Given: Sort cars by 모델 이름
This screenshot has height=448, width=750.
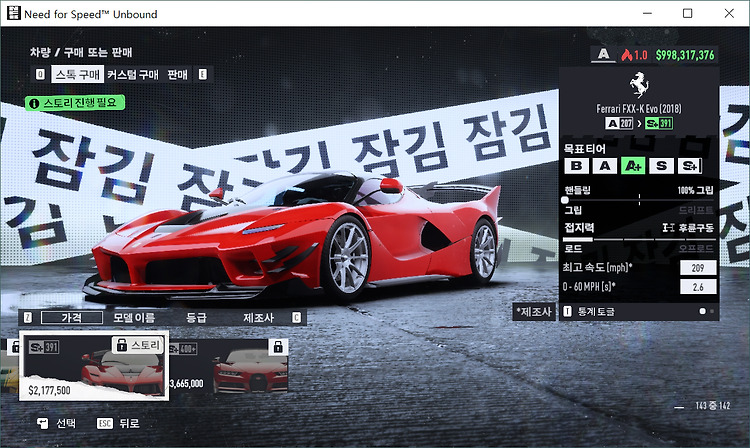Looking at the screenshot, I should [x=134, y=317].
